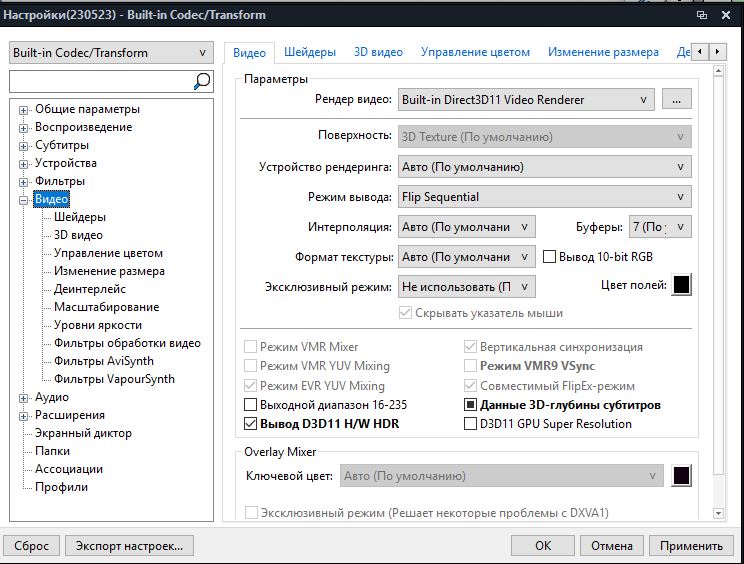Select Профили in tree
744x564 pixels.
(x=61, y=487)
